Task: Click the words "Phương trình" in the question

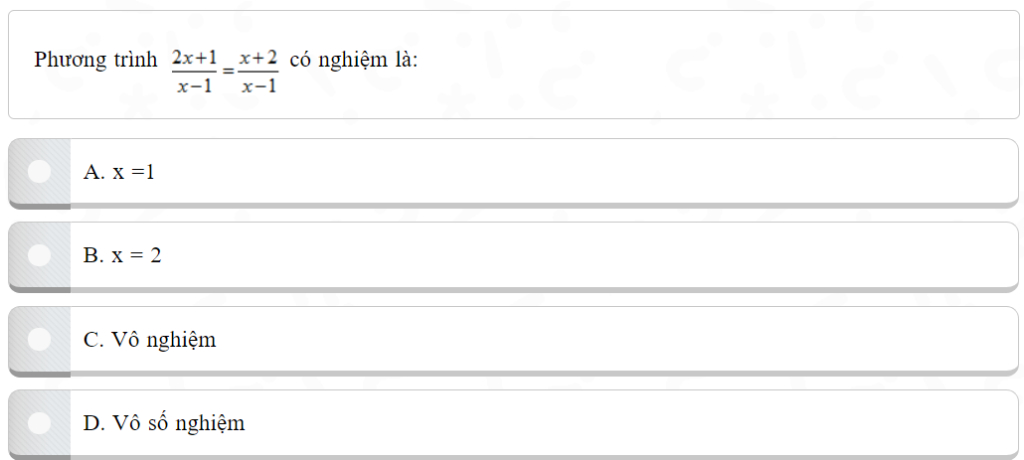Action: (x=96, y=60)
